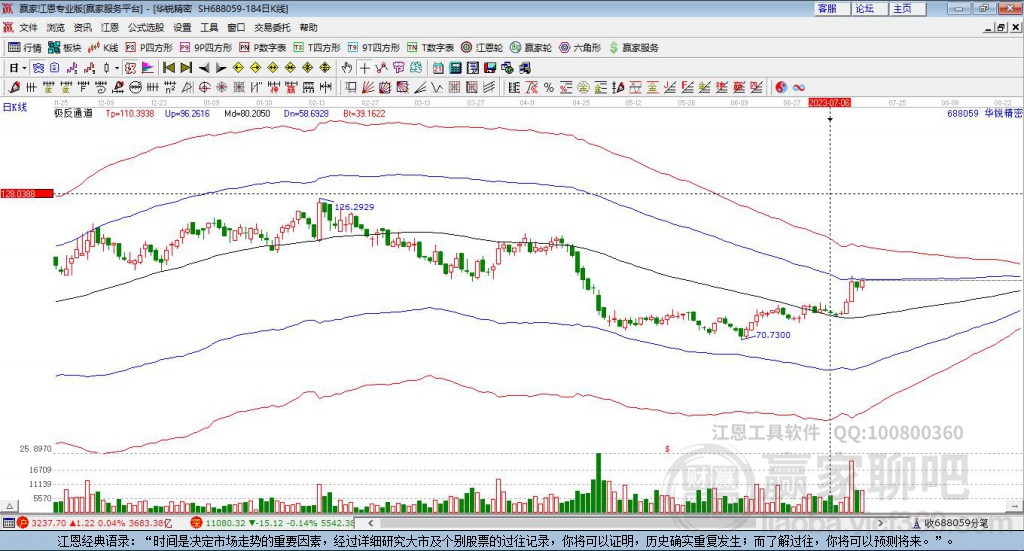Click the 688059 华锐精密 stock label
Image resolution: width=1024 pixels, height=551 pixels.
point(984,114)
